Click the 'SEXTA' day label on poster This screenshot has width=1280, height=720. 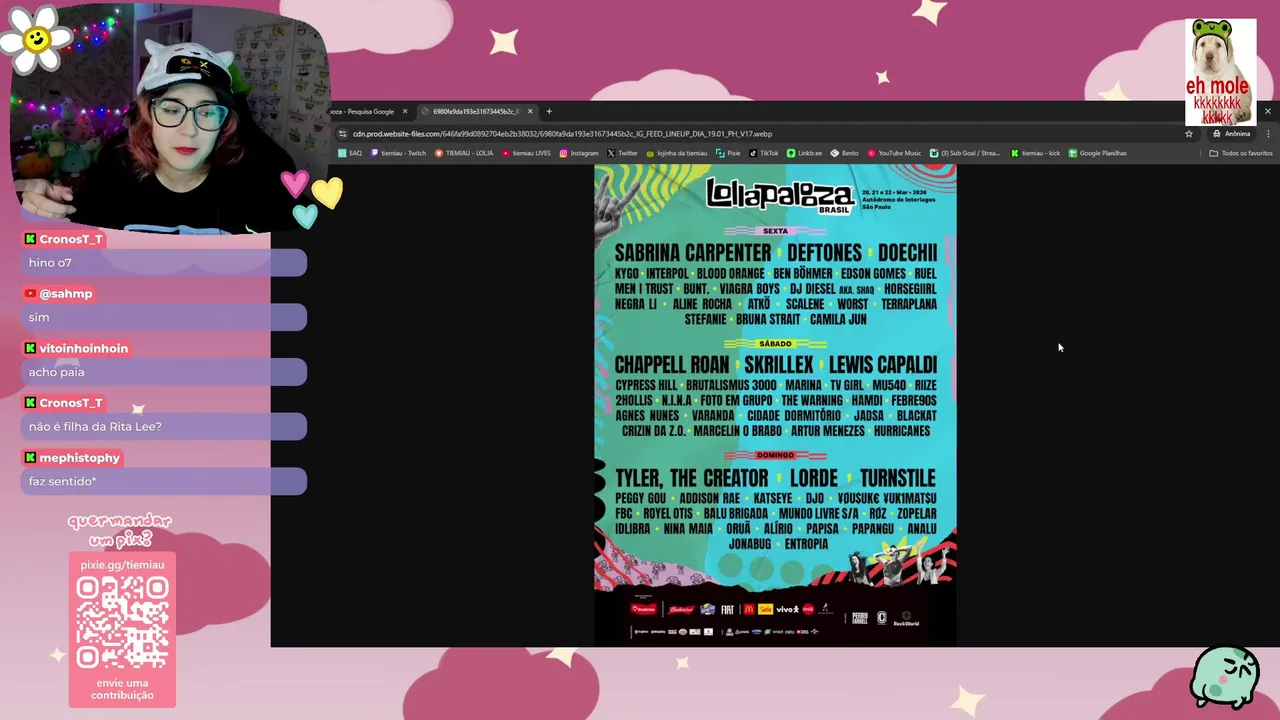point(775,231)
